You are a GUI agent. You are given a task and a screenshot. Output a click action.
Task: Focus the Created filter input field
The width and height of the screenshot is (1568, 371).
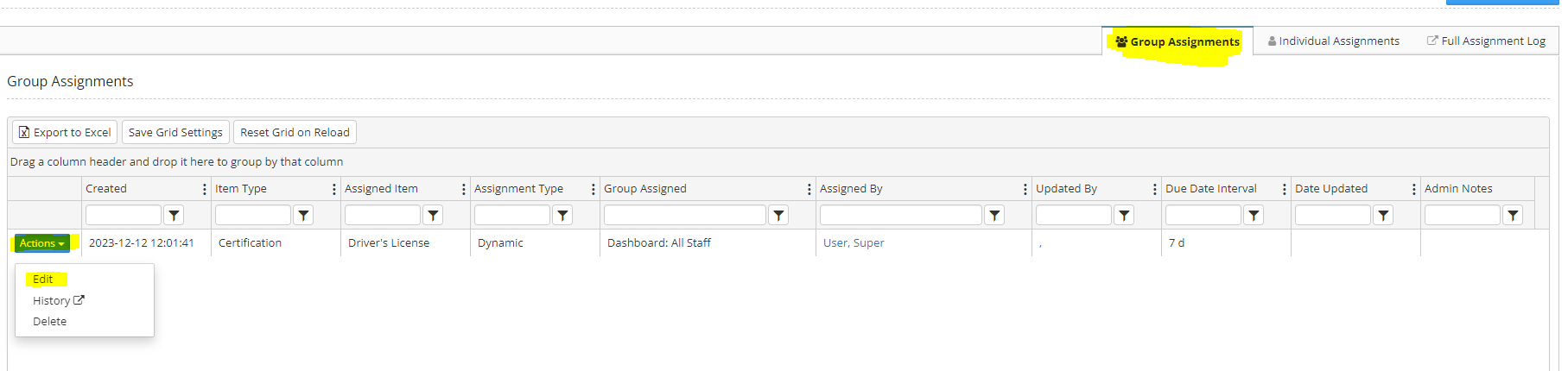[124, 215]
